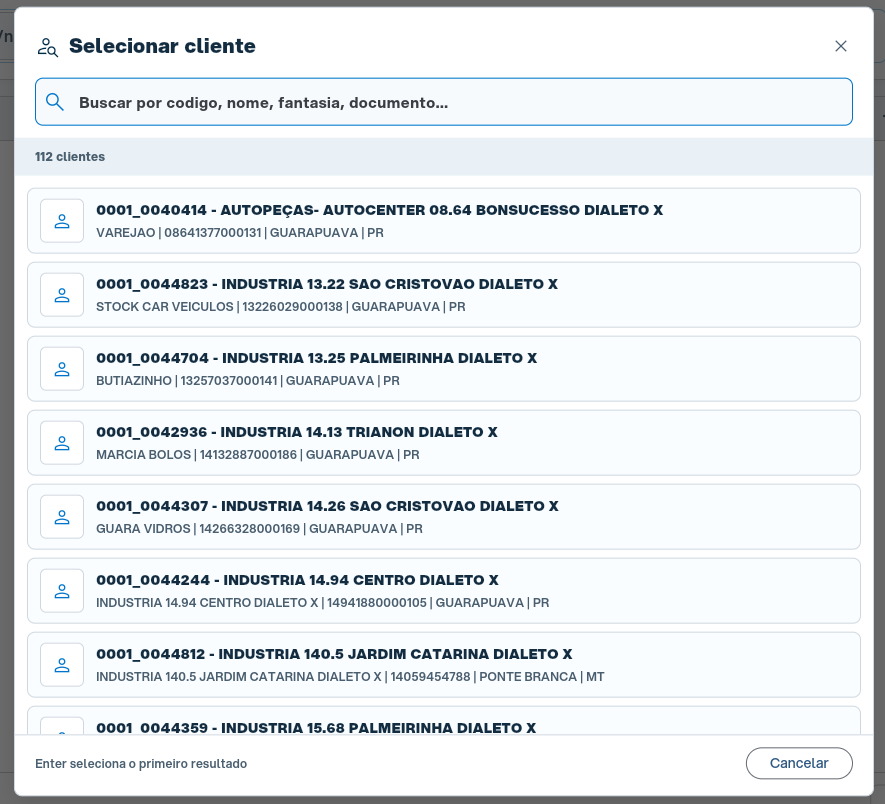Select 0001_0044812 INDUSTRIA 140.5 JARDIM CATARINA title
Image resolution: width=885 pixels, height=804 pixels.
click(x=334, y=654)
